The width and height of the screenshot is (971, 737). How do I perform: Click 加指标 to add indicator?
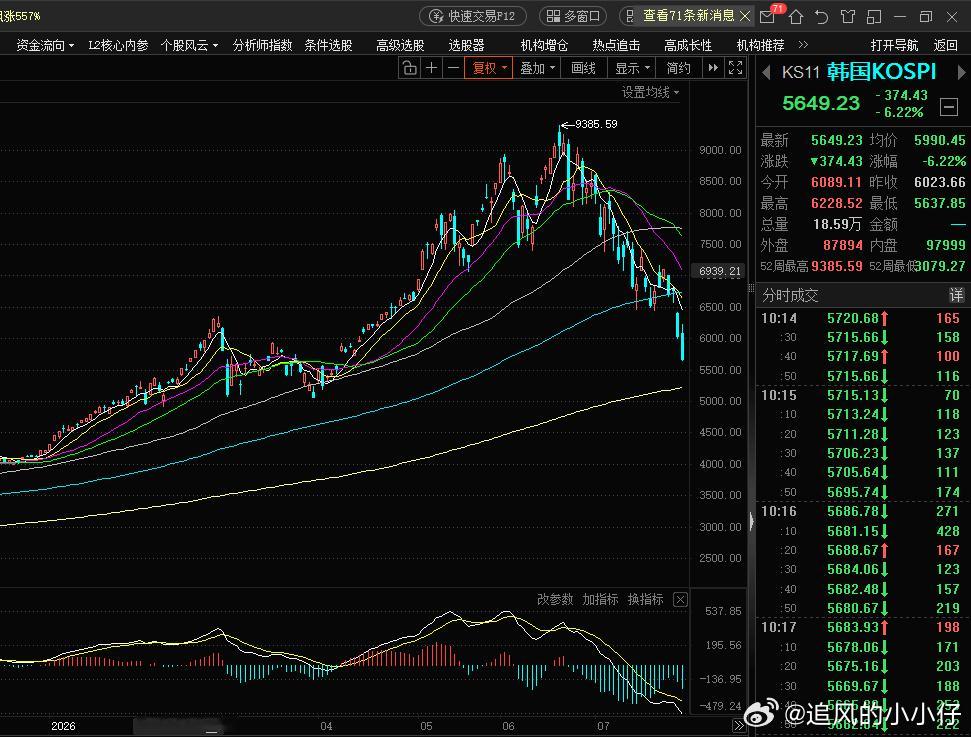pos(600,600)
